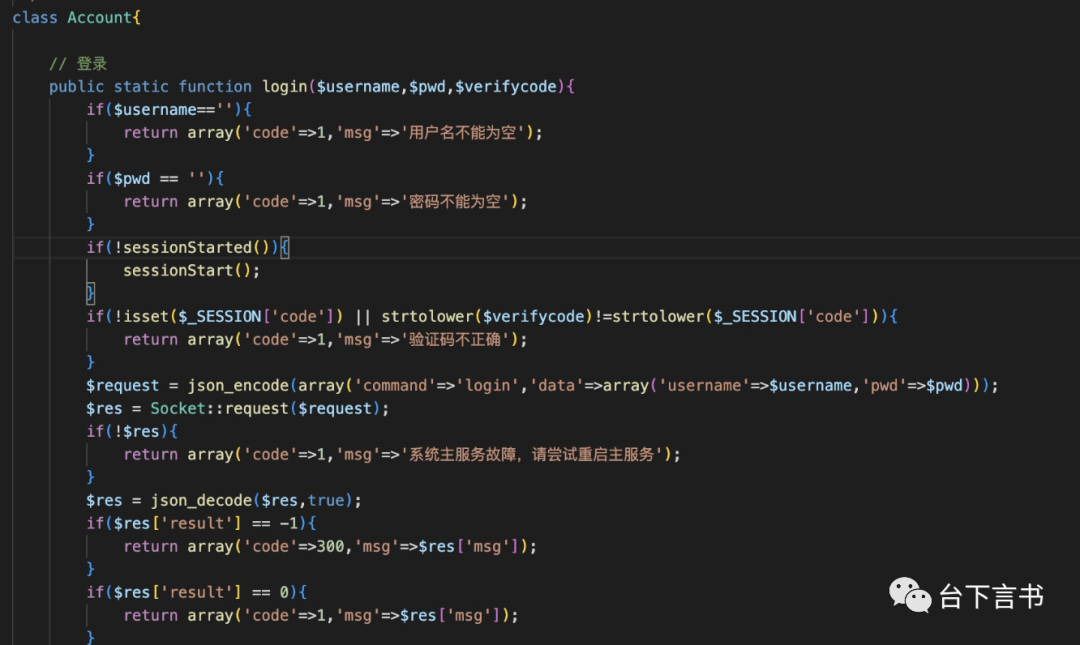This screenshot has height=645, width=1080.
Task: Click the sessionStart(); statement
Action: [x=191, y=270]
